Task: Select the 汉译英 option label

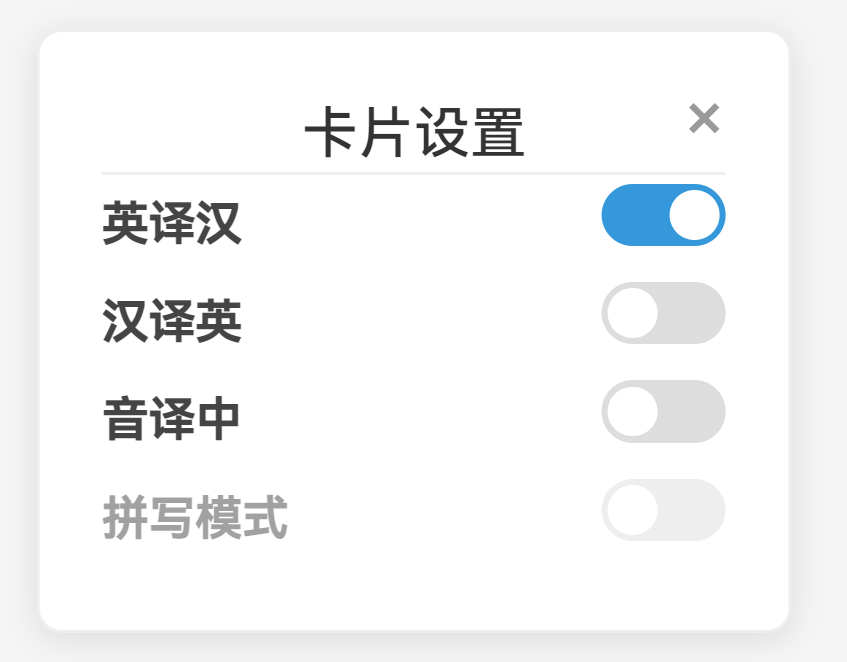Action: 172,321
